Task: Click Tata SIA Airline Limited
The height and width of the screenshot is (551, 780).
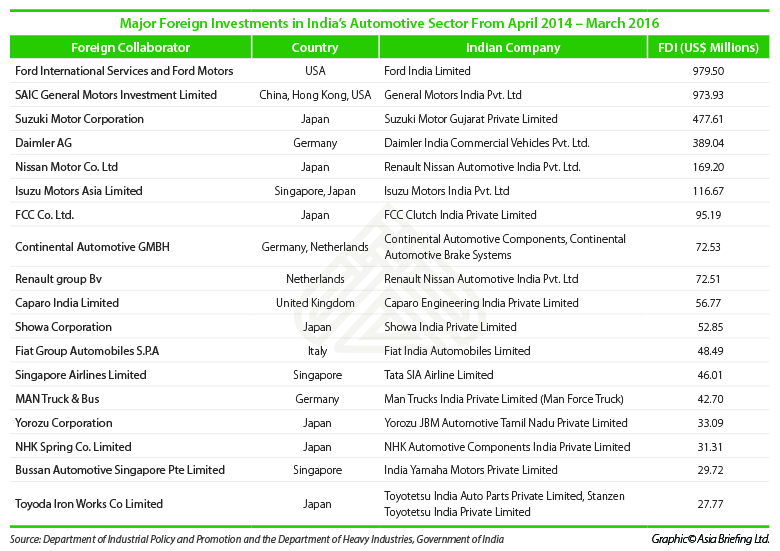Action: coord(439,375)
